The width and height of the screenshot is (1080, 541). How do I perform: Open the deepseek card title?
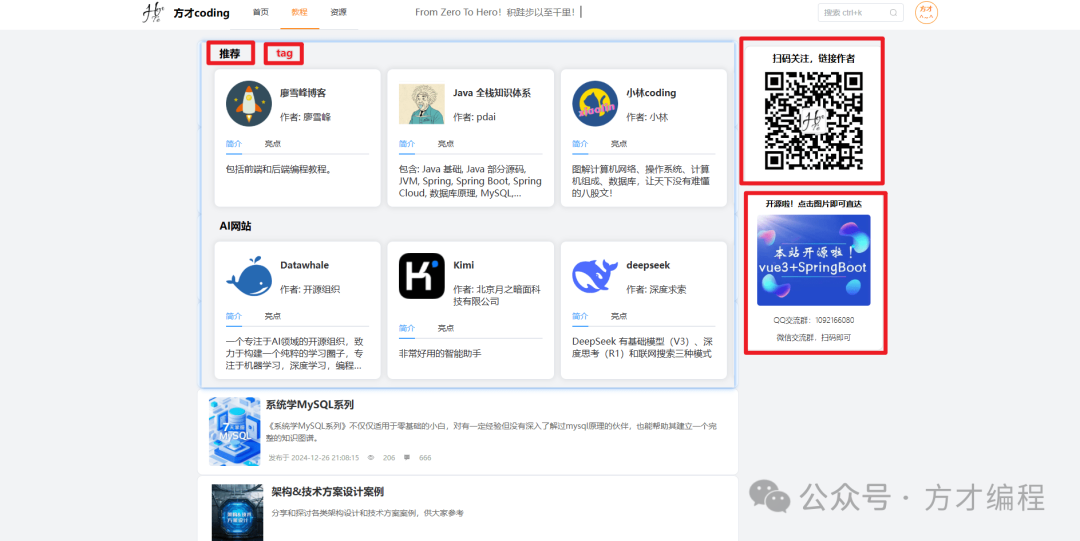[x=648, y=265]
